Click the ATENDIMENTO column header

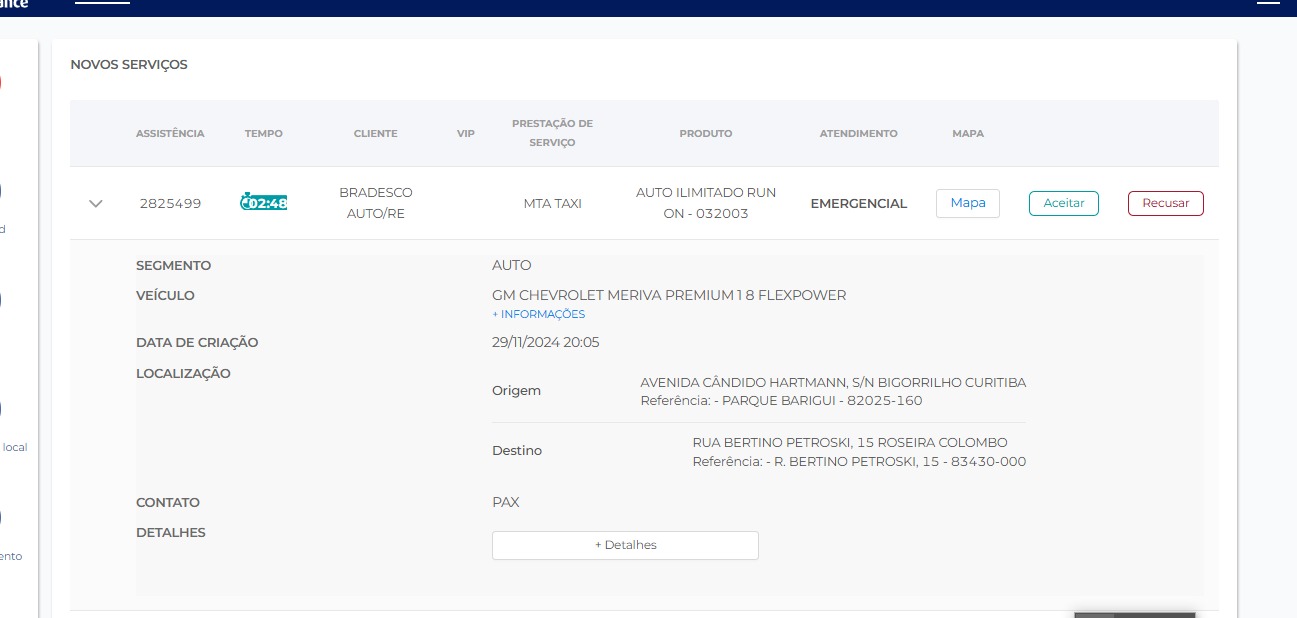[x=858, y=133]
